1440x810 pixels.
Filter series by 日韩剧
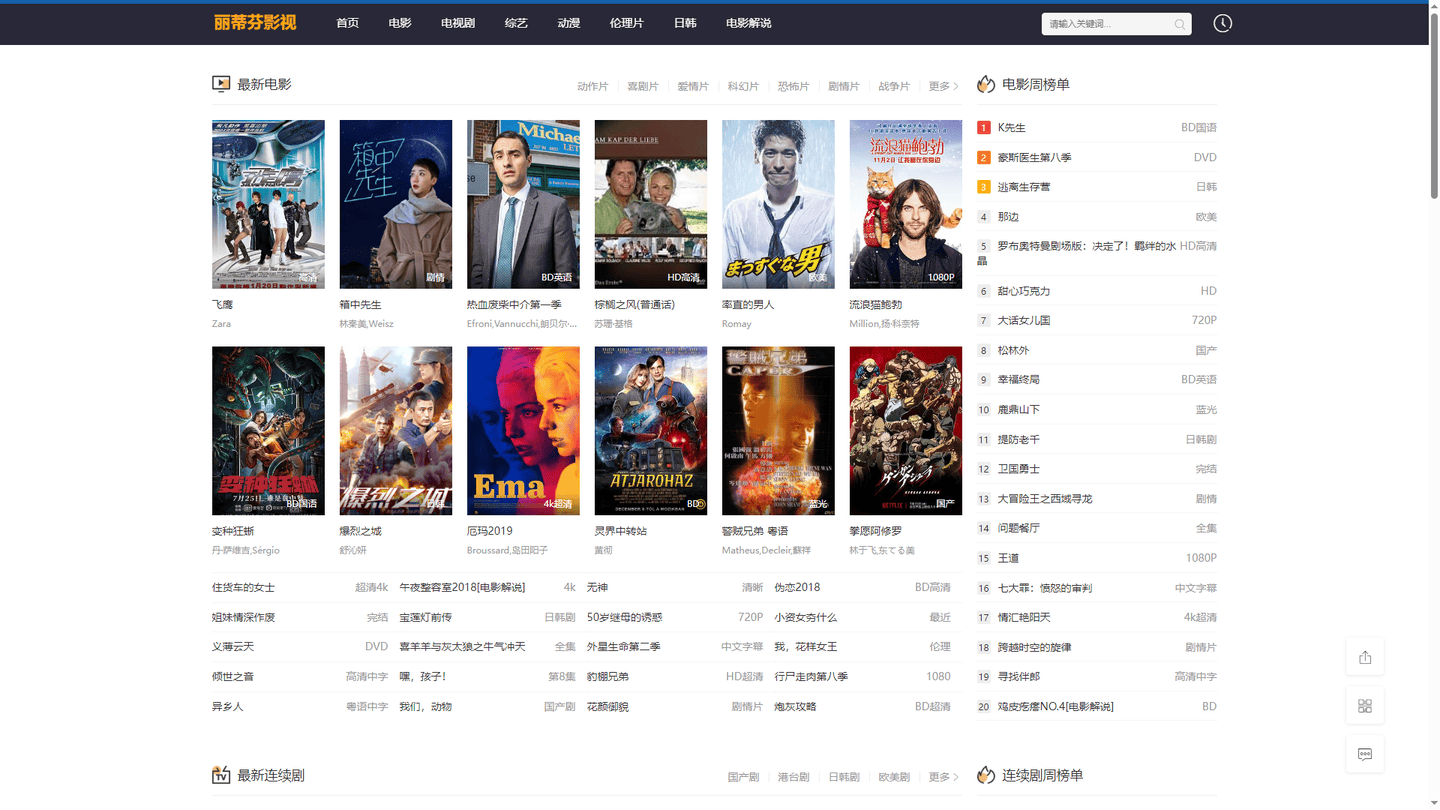[x=844, y=777]
